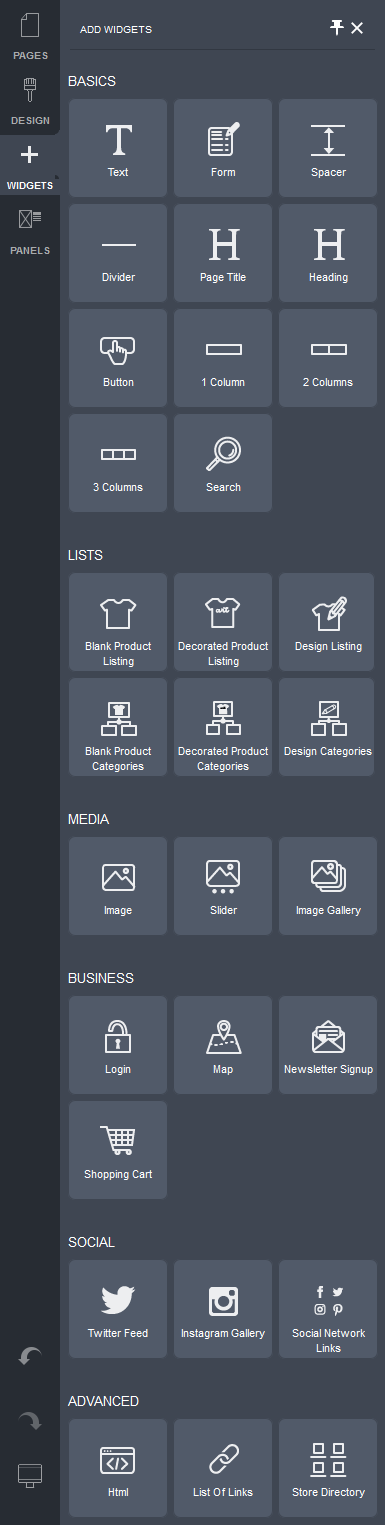This screenshot has height=1525, width=385.
Task: Add a 2 Columns layout widget
Action: pos(328,358)
